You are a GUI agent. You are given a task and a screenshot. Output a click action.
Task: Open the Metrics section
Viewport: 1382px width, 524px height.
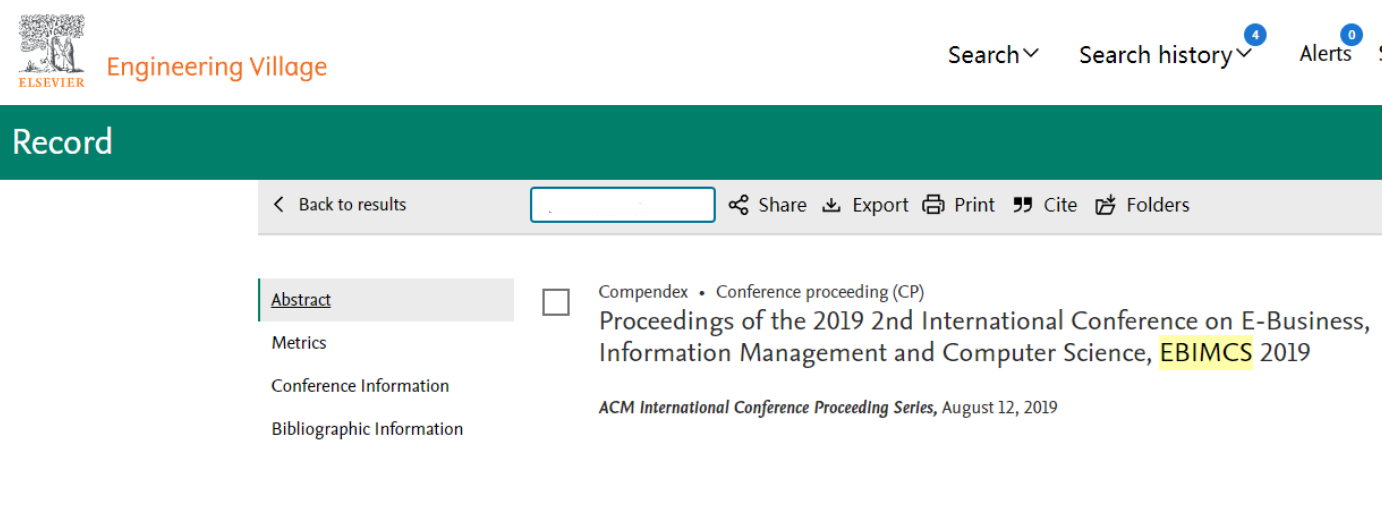click(299, 343)
